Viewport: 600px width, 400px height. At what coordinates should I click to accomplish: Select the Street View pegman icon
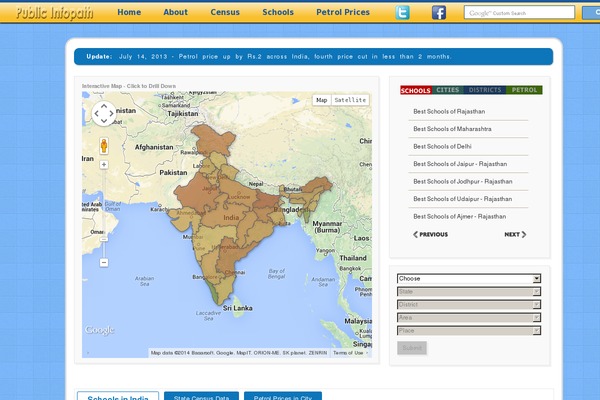(x=104, y=146)
